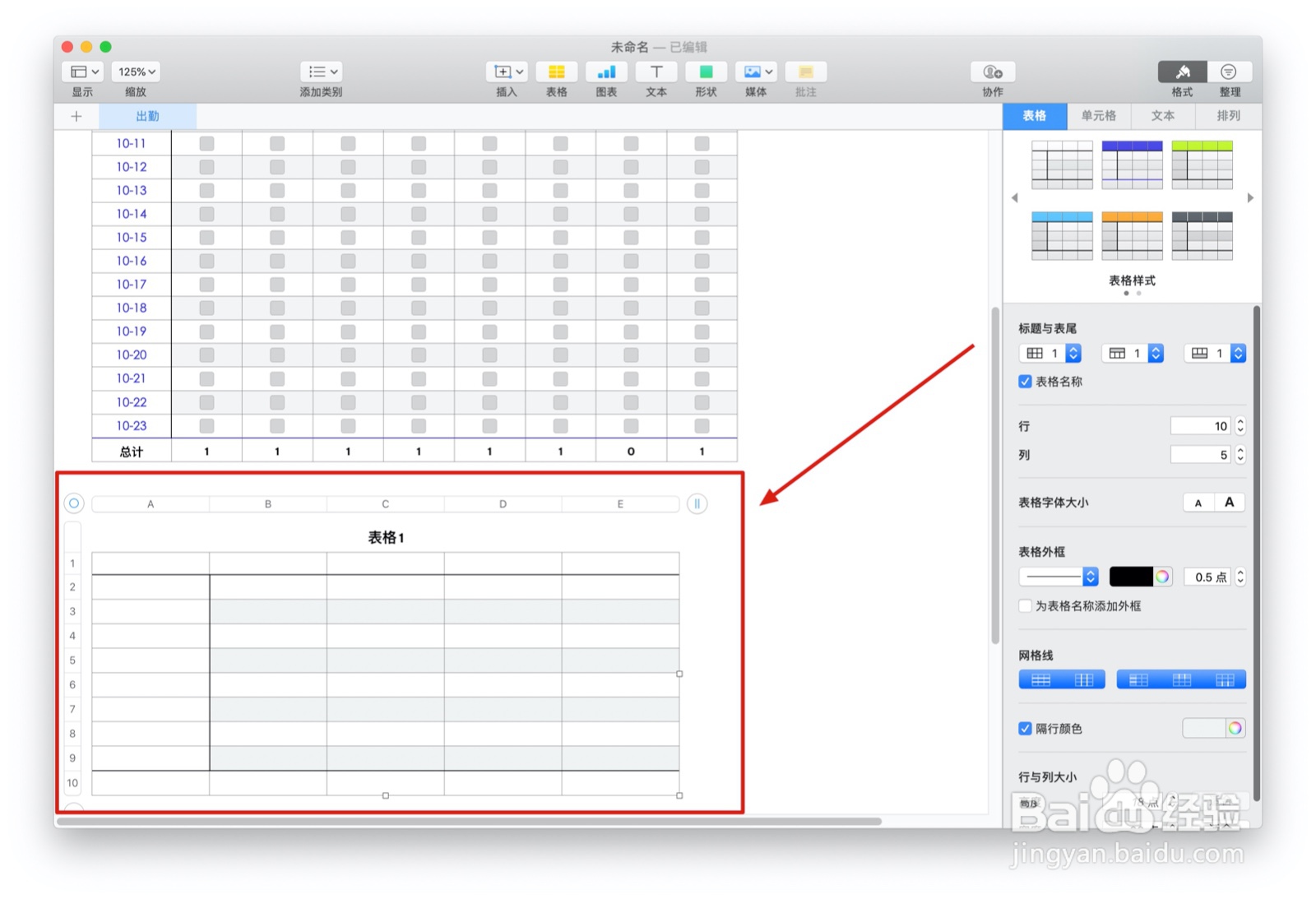
Task: Click the alternating row color swatch
Action: click(1204, 729)
